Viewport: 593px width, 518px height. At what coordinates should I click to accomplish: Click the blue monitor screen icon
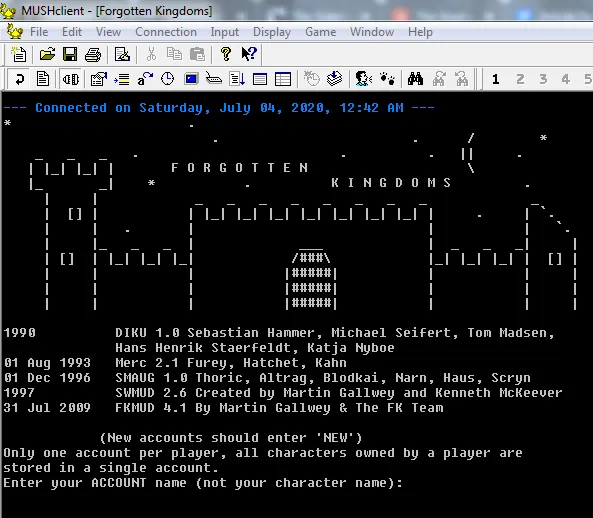(191, 79)
